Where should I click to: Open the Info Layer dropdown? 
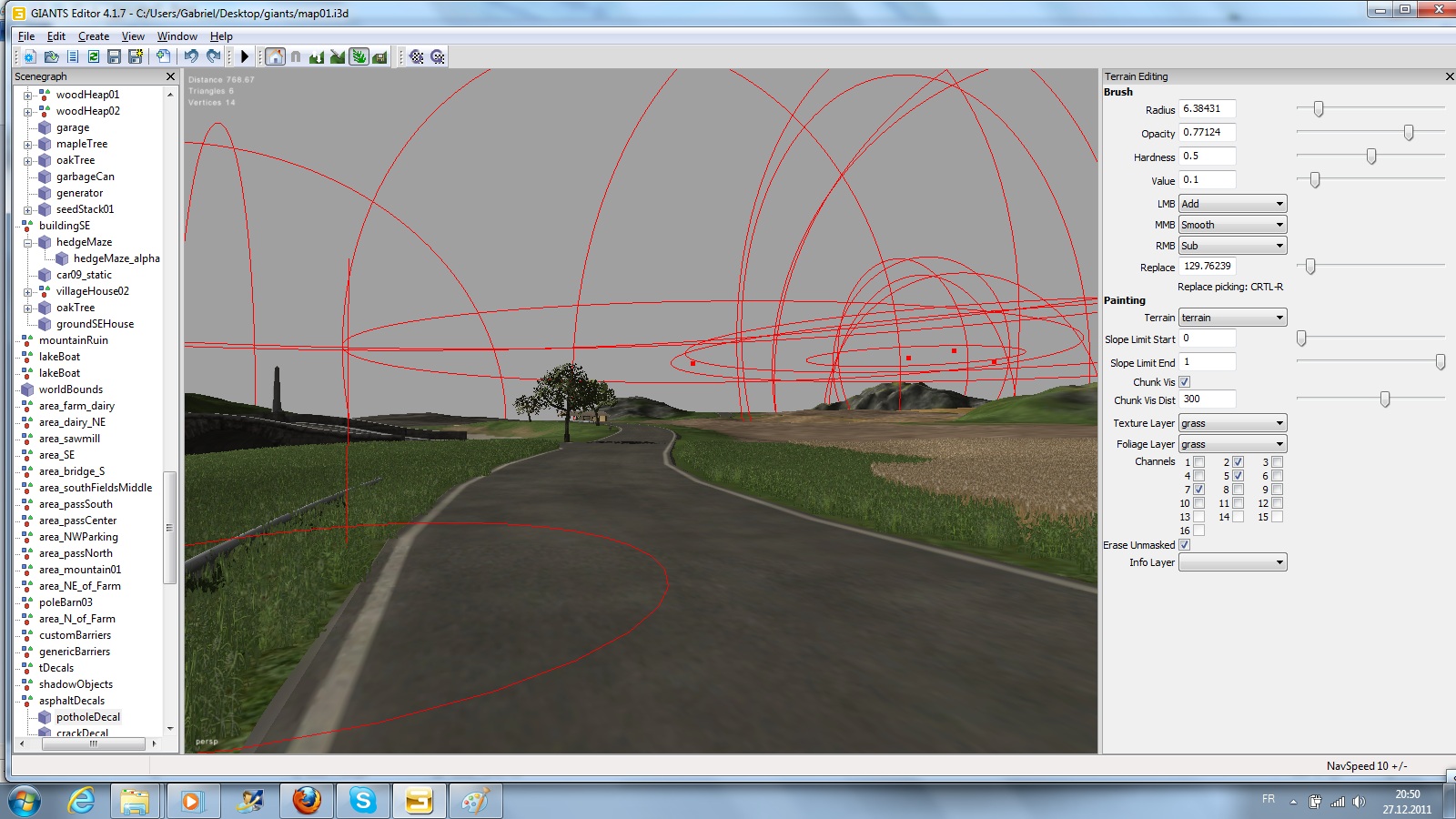(1232, 562)
